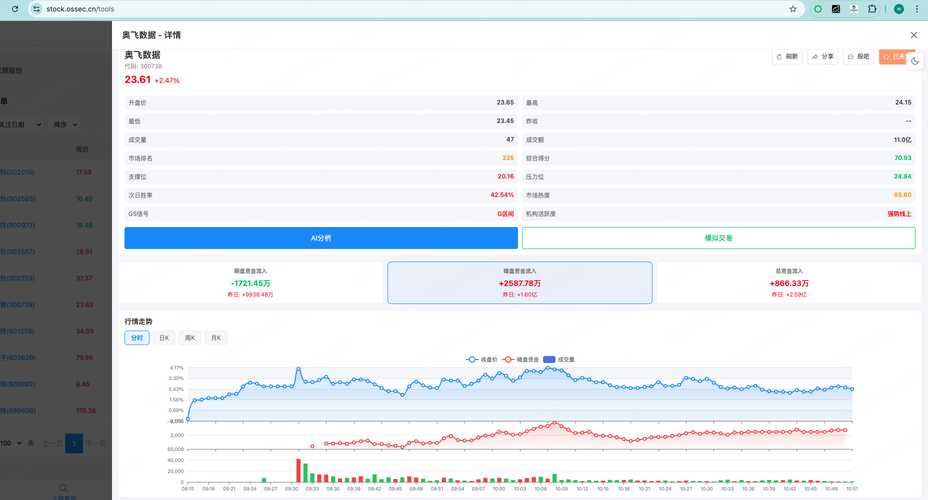Open the Chrome three-dot menu
The width and height of the screenshot is (928, 500).
[x=917, y=9]
